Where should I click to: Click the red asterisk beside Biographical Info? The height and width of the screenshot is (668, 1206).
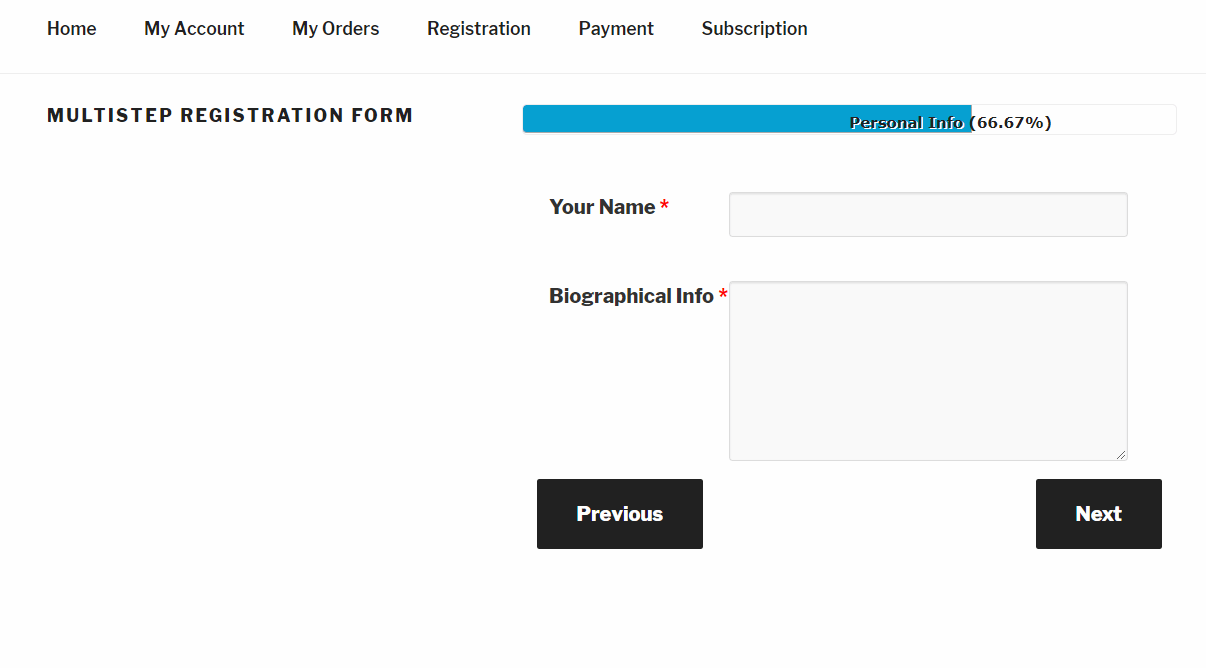(x=723, y=295)
